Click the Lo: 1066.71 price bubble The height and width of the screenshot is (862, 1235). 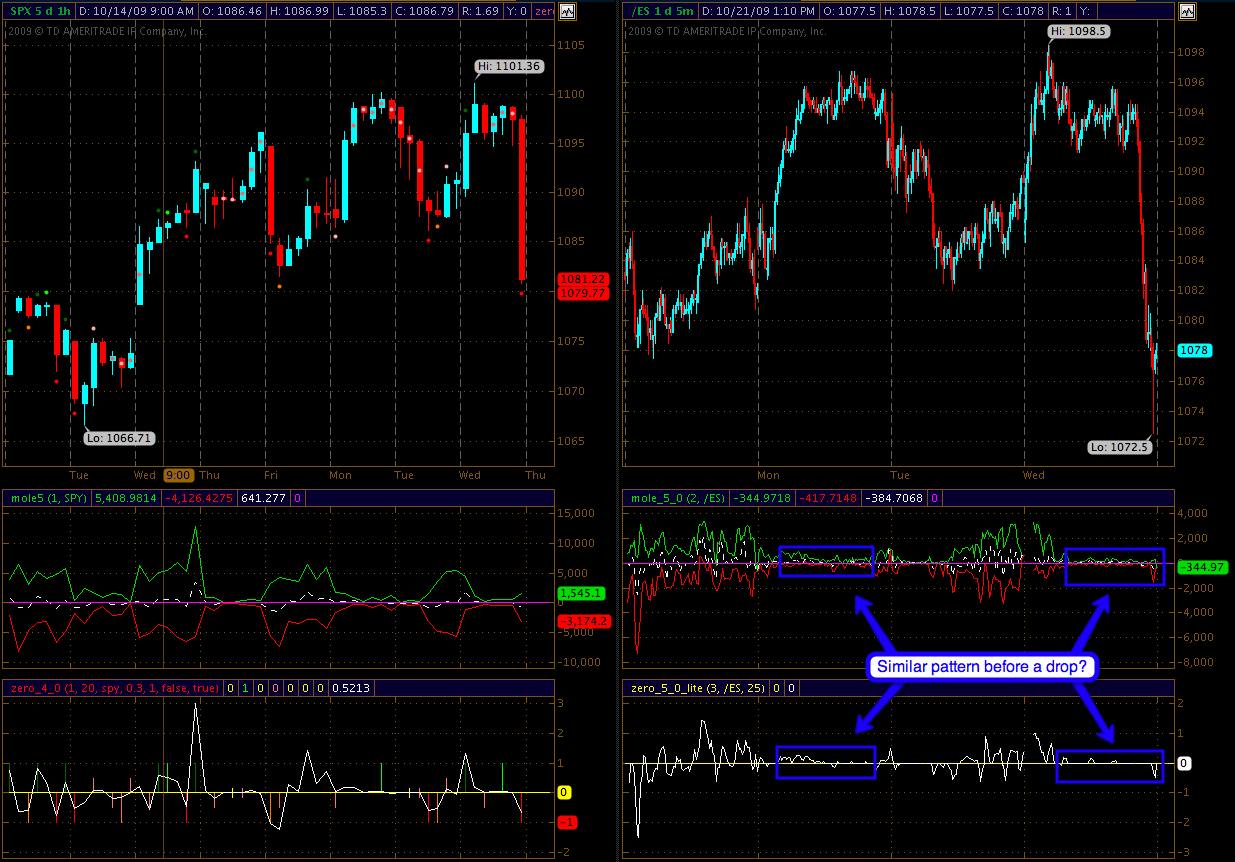[119, 438]
